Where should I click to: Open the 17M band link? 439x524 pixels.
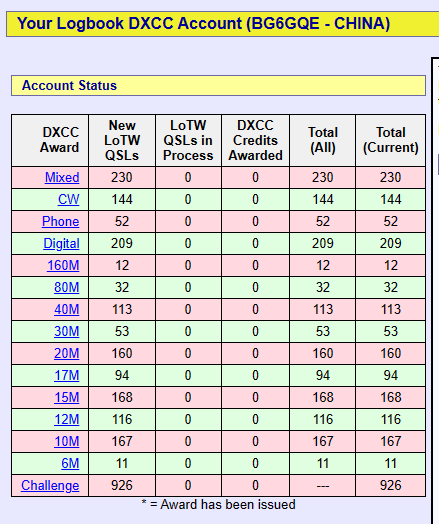pyautogui.click(x=67, y=376)
